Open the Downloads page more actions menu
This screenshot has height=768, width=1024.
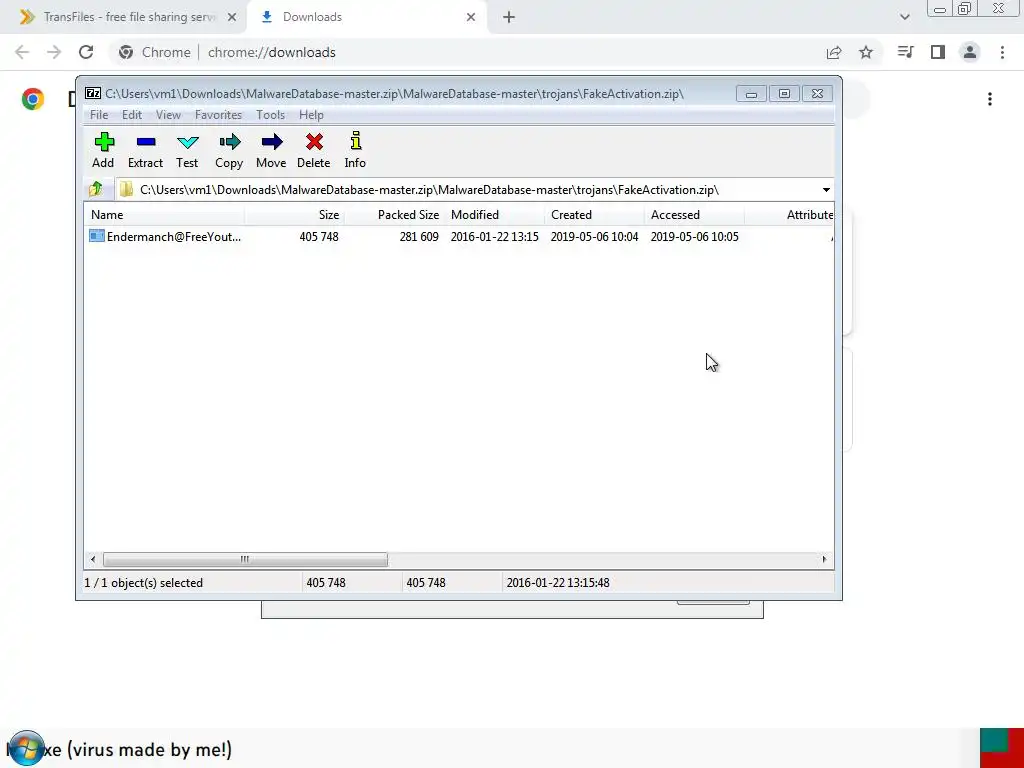click(x=990, y=99)
